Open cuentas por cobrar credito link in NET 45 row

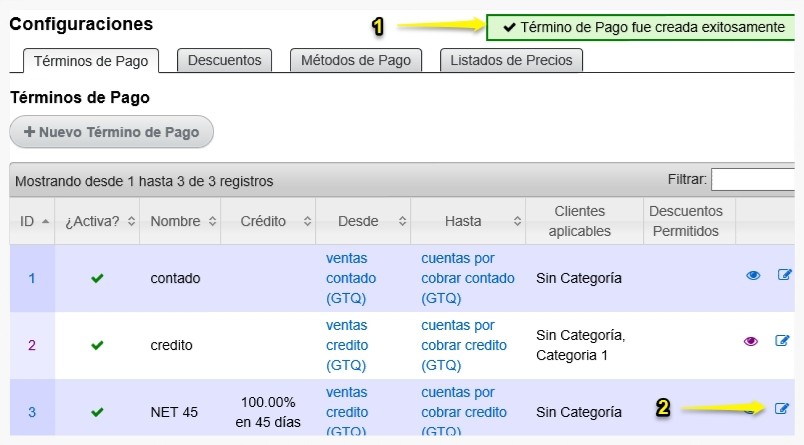click(464, 412)
